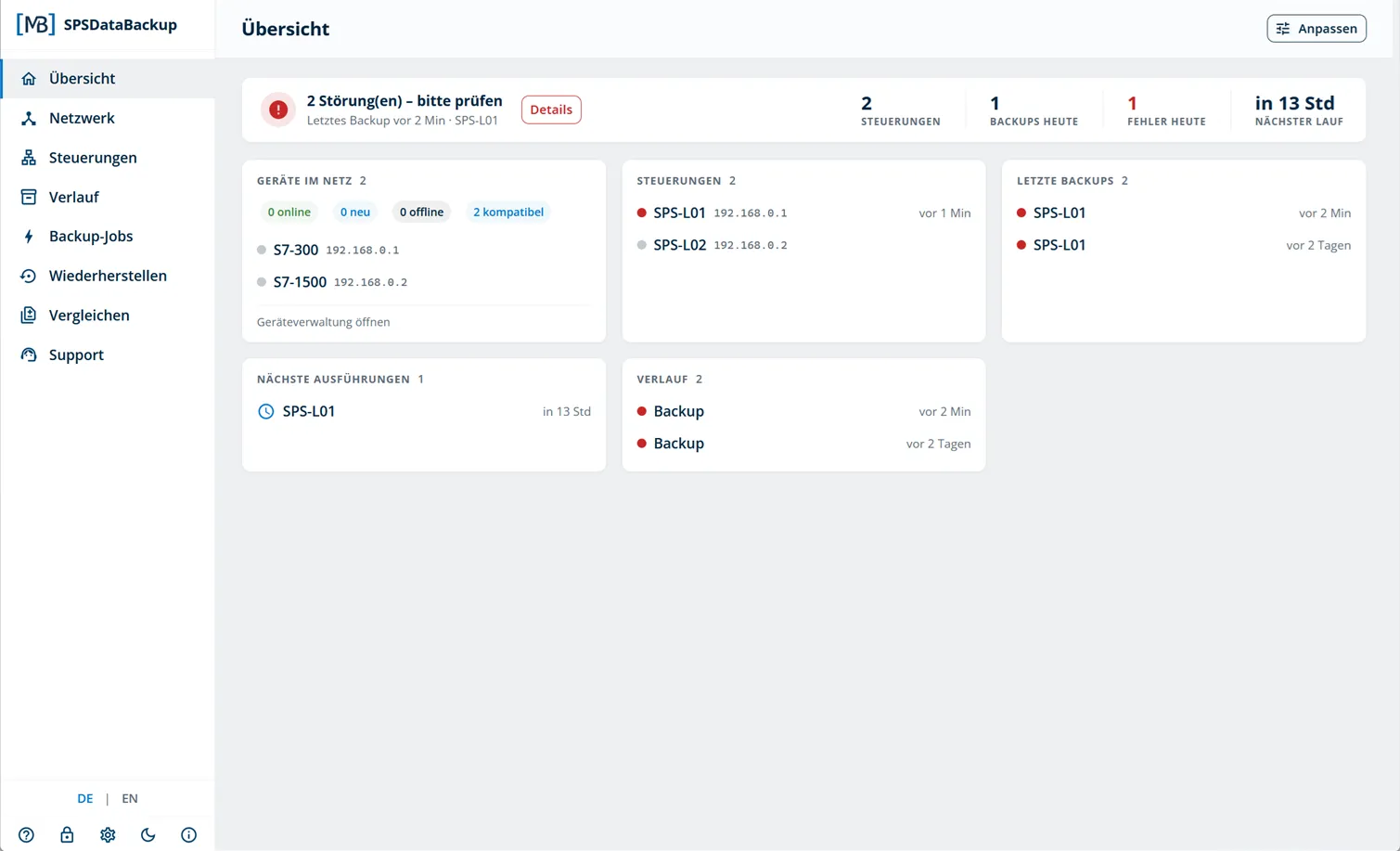Image resolution: width=1400 pixels, height=851 pixels.
Task: Click the red error alert icon
Action: (278, 110)
